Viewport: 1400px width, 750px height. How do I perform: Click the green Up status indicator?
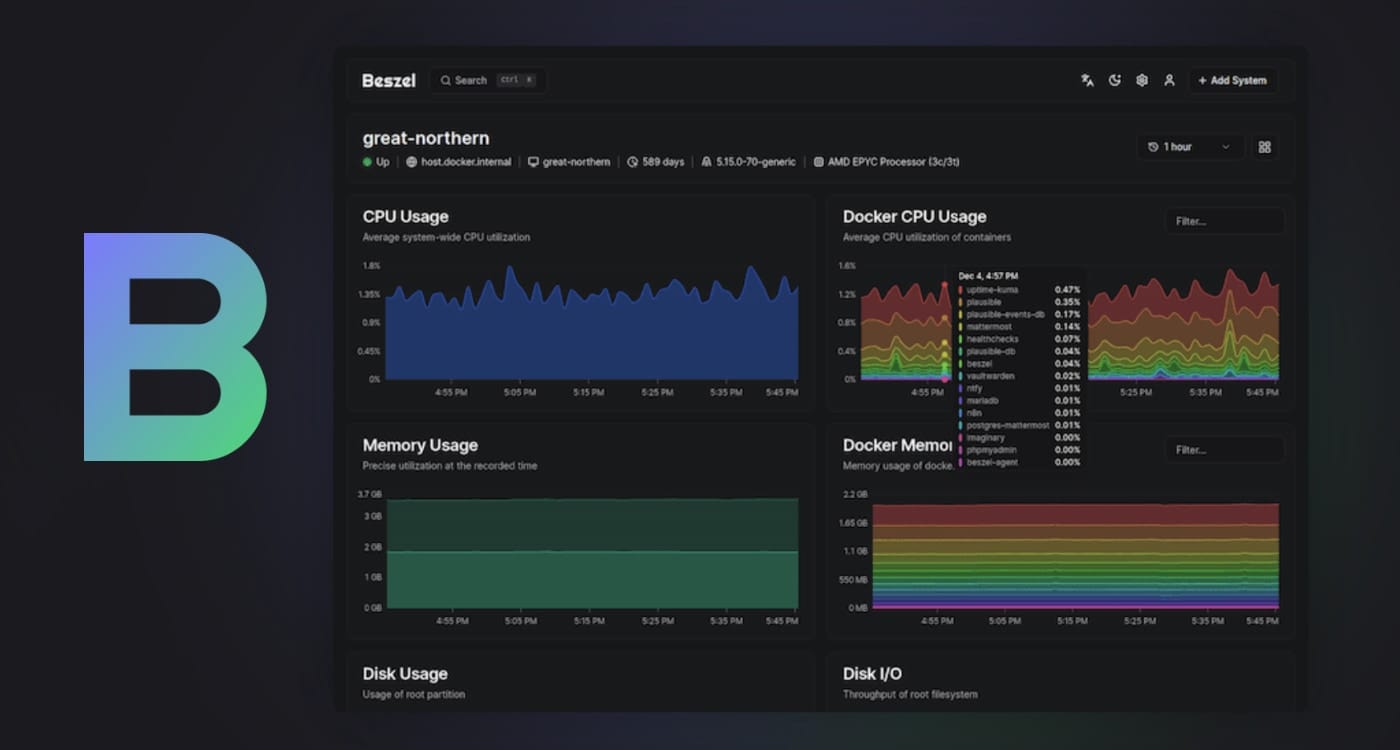tap(368, 162)
